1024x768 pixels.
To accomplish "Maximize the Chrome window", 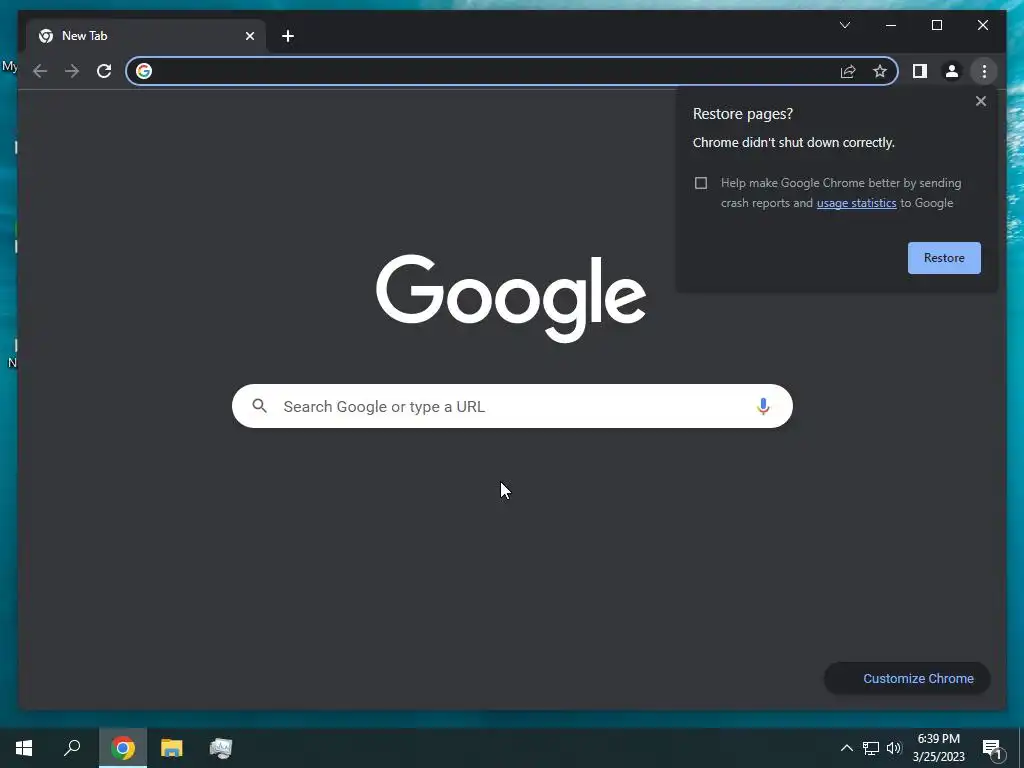I will tap(936, 25).
